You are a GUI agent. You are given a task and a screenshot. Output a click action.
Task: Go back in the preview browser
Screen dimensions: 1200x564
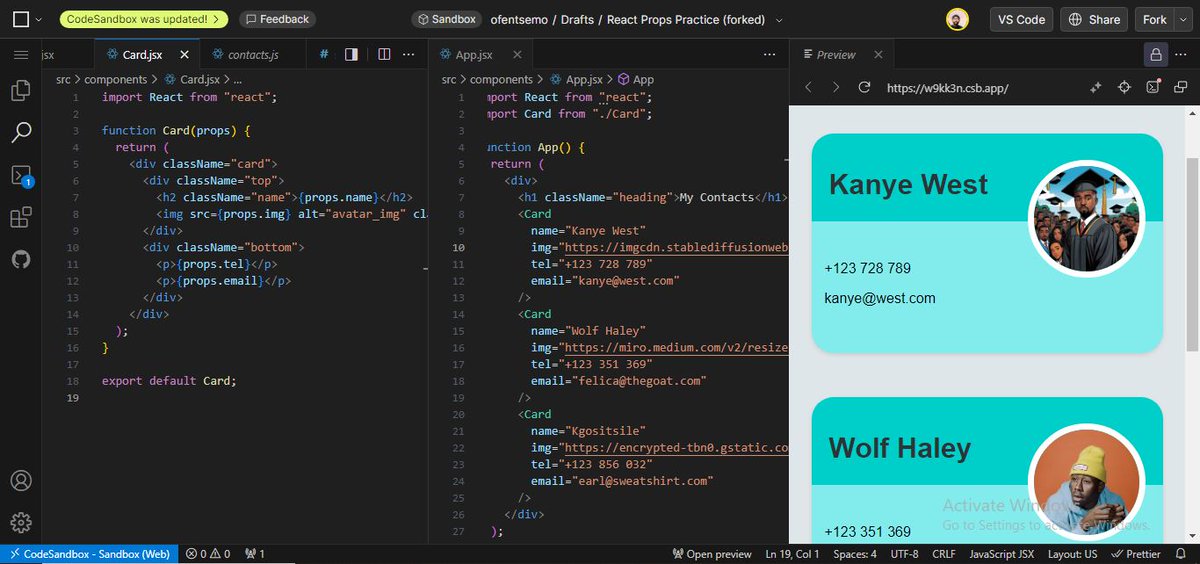click(x=809, y=87)
